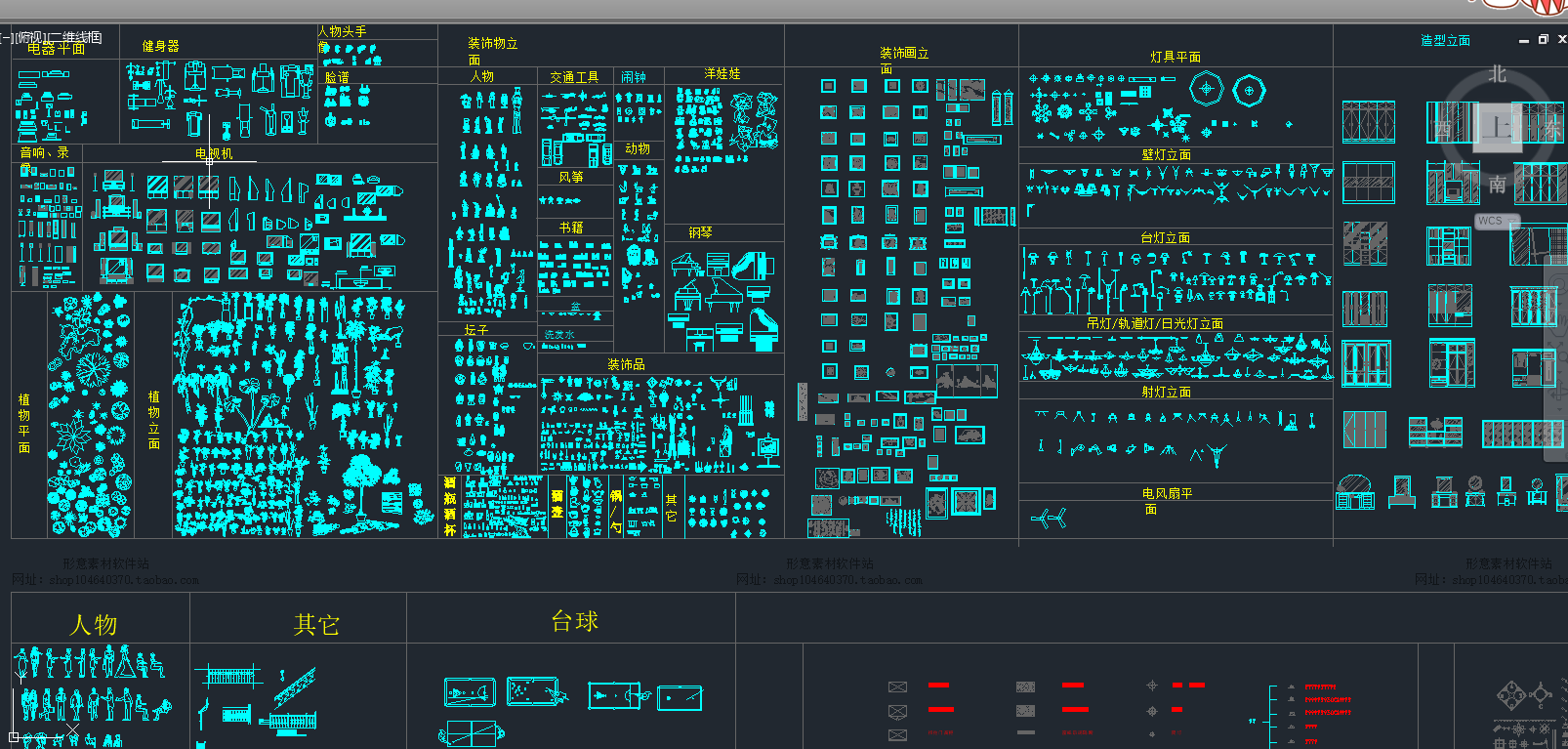Select the east 东 compass direction
1568x749 pixels.
1551,128
